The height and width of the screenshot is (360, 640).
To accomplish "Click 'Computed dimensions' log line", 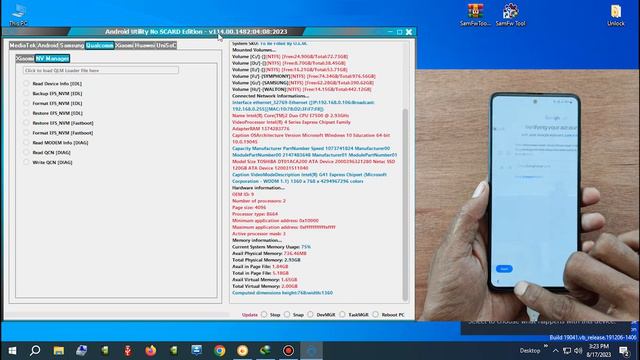I will tap(282, 293).
